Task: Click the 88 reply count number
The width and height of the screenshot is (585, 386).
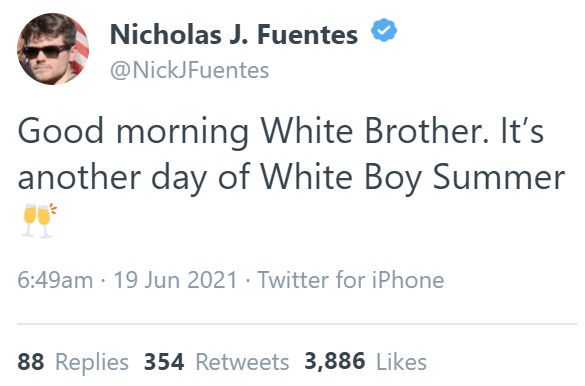Action: [31, 362]
